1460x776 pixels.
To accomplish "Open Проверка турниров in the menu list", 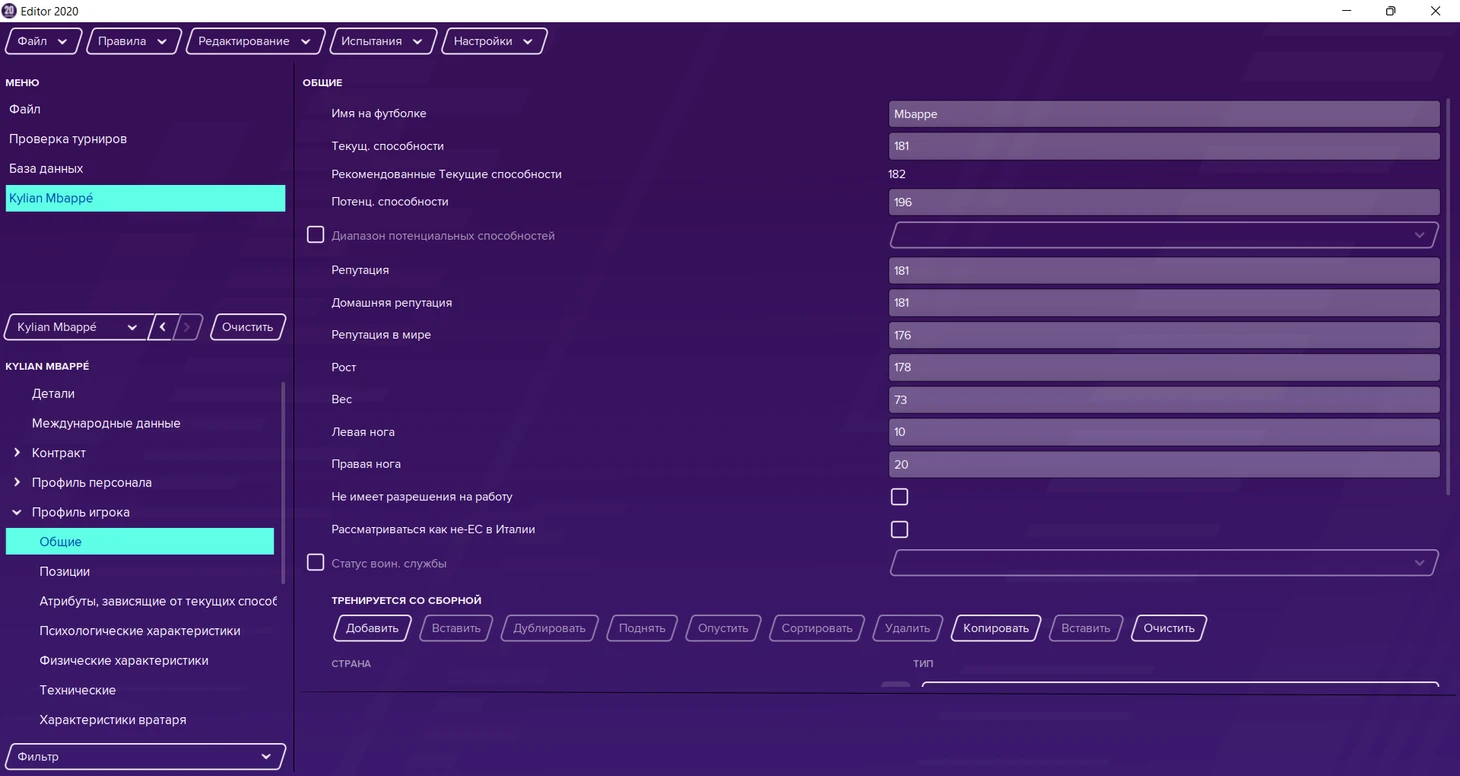I will point(145,139).
